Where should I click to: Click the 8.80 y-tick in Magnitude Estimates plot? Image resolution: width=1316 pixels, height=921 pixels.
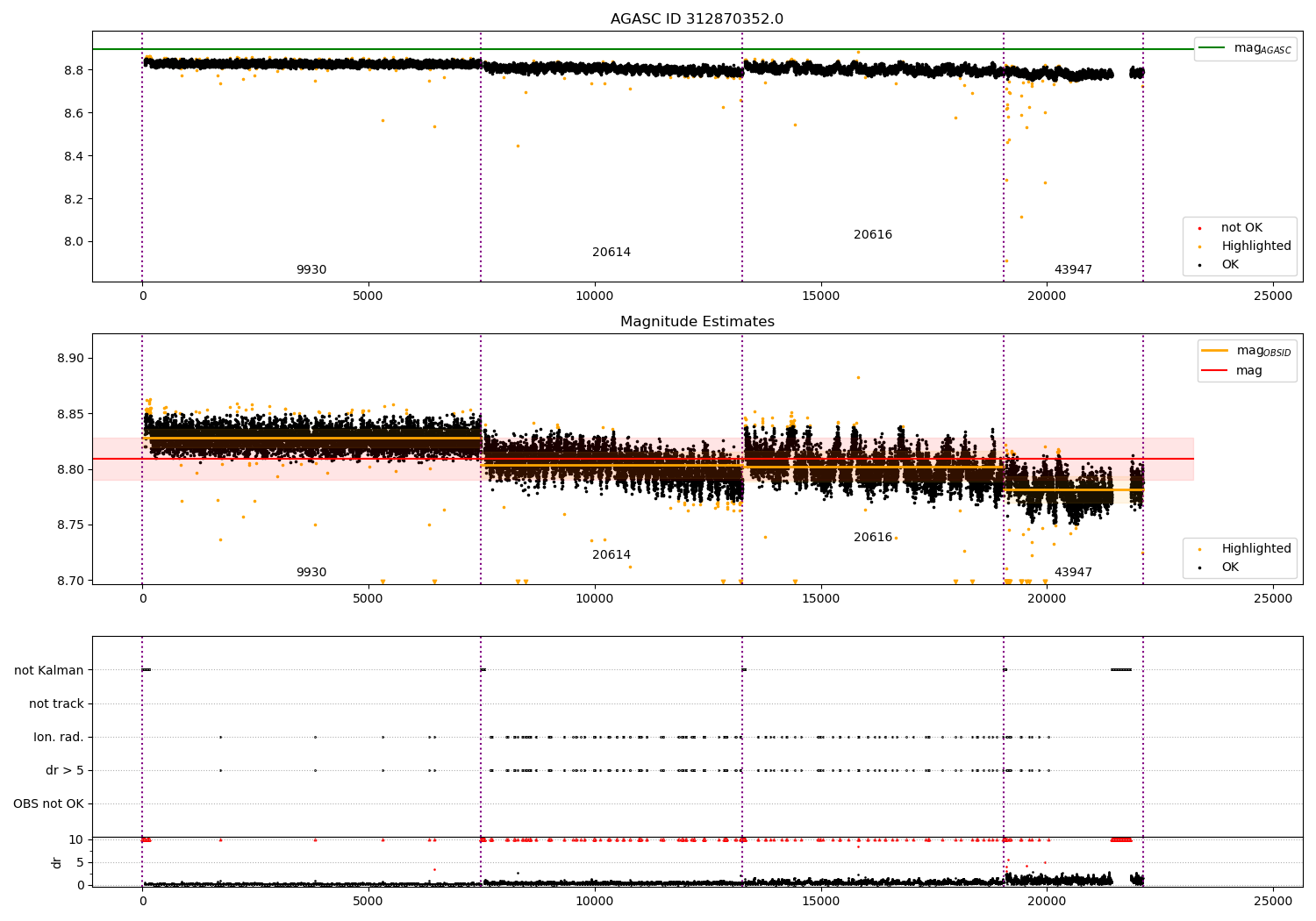[x=70, y=469]
